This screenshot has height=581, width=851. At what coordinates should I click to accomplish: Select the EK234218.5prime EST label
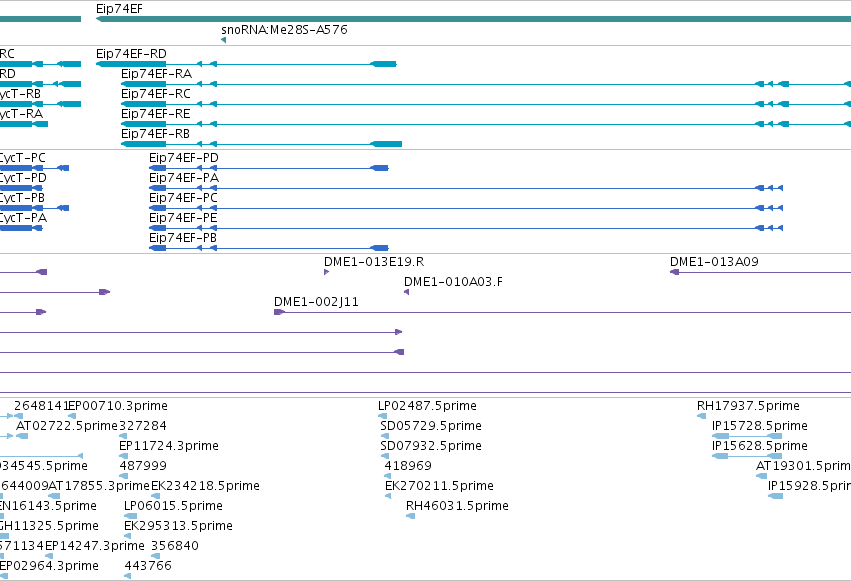[x=205, y=486]
